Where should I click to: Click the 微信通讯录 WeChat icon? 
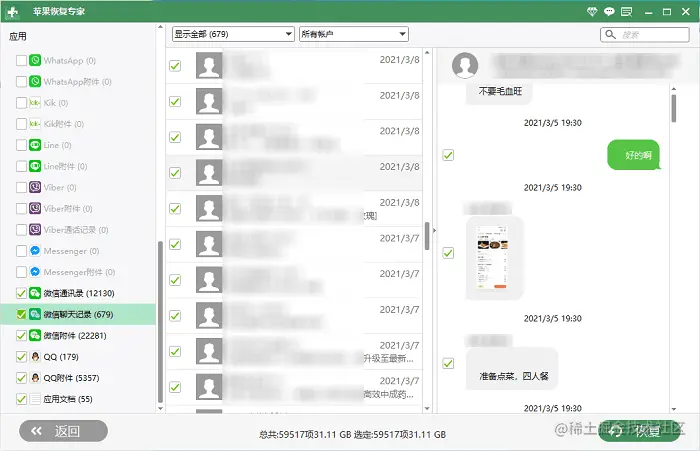tap(35, 293)
